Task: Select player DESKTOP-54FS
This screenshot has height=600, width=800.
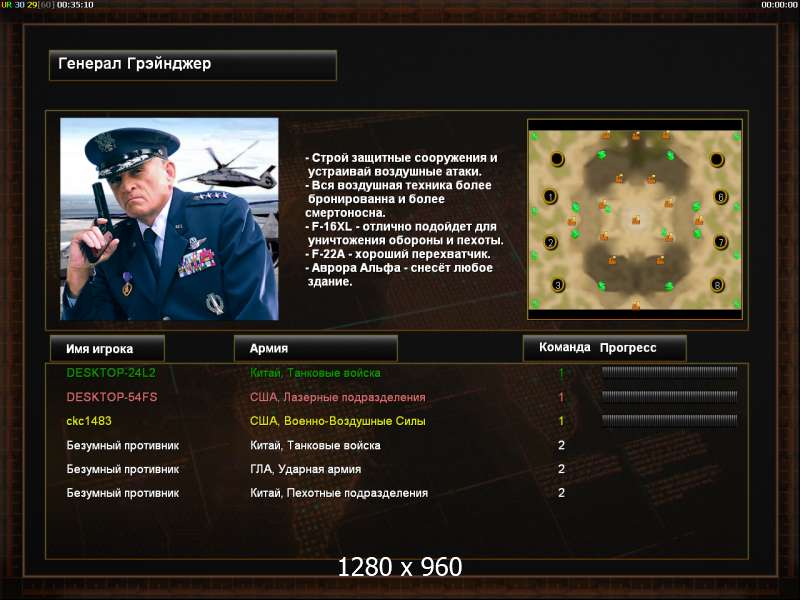Action: (x=112, y=397)
